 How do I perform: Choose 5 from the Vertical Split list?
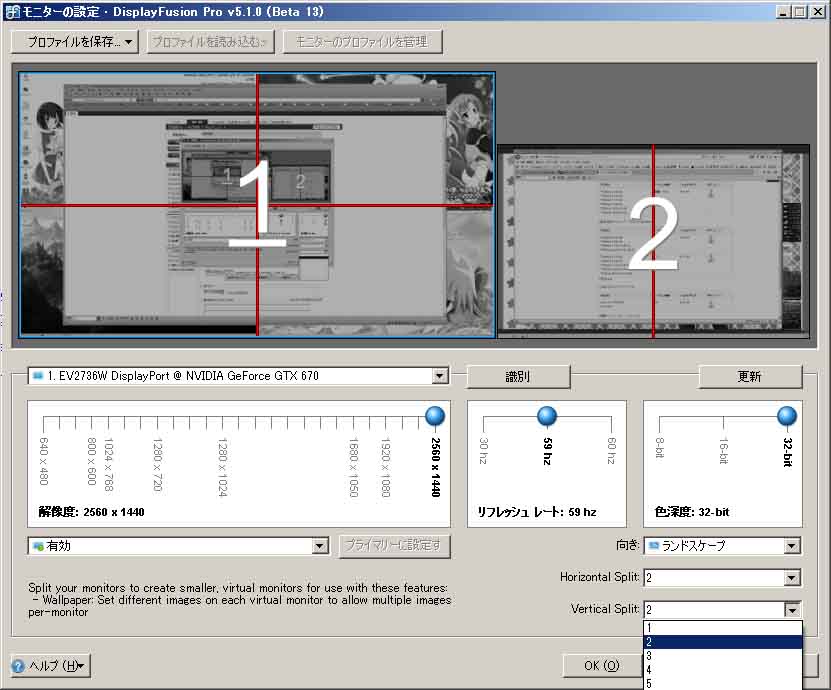pyautogui.click(x=721, y=684)
